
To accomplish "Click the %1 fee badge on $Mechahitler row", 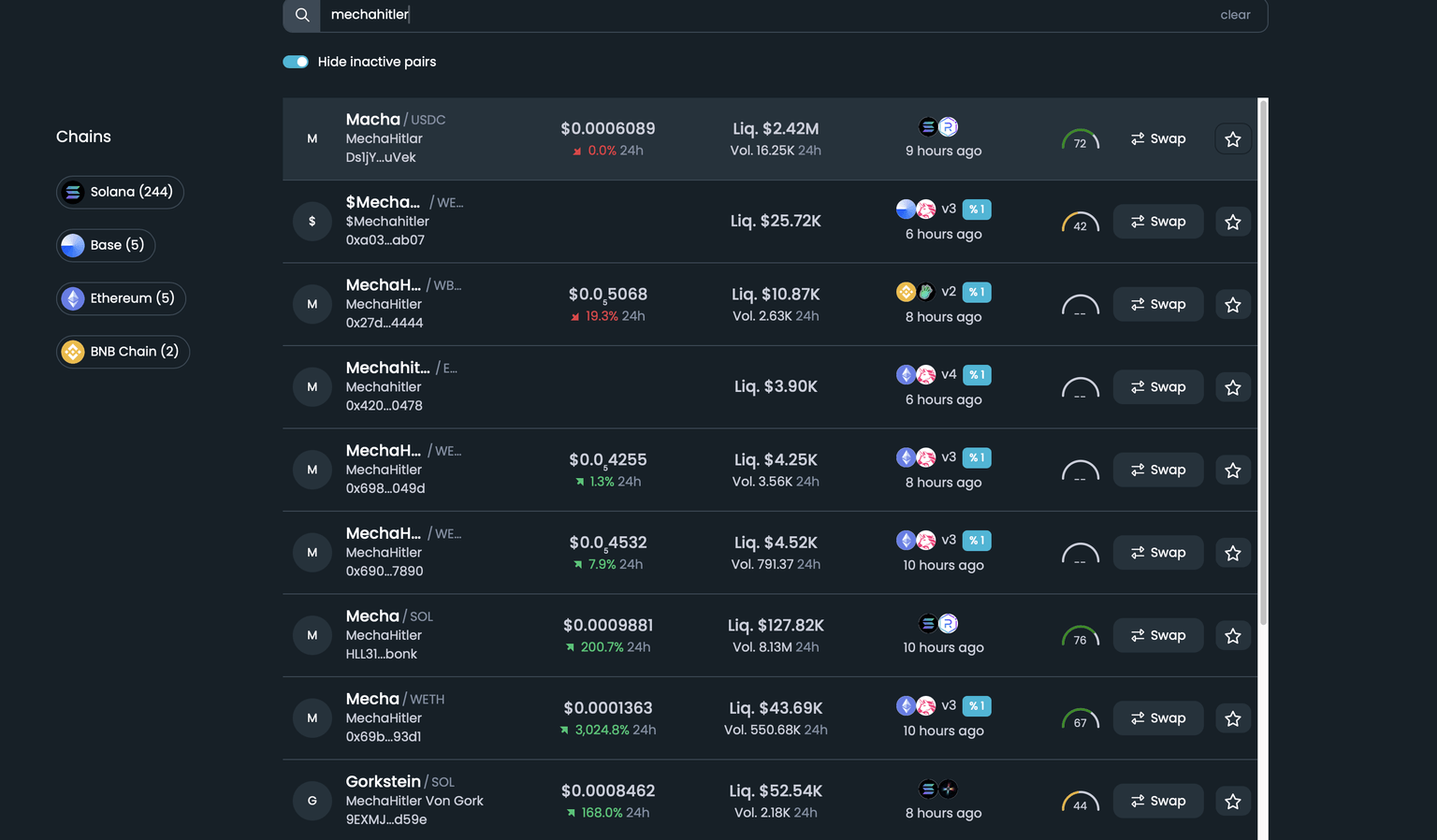I will [976, 210].
